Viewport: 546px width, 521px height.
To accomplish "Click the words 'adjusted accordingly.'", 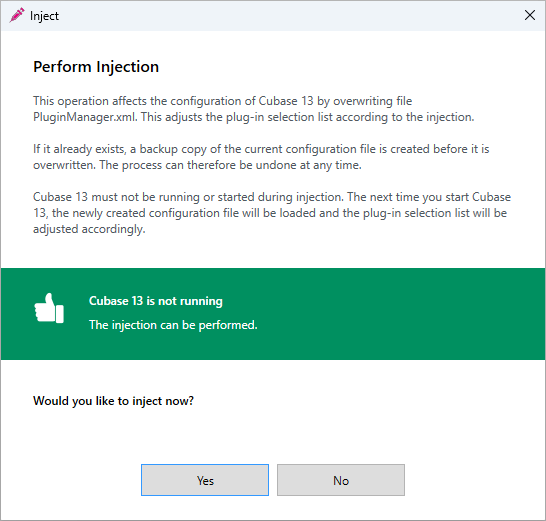I will click(89, 229).
